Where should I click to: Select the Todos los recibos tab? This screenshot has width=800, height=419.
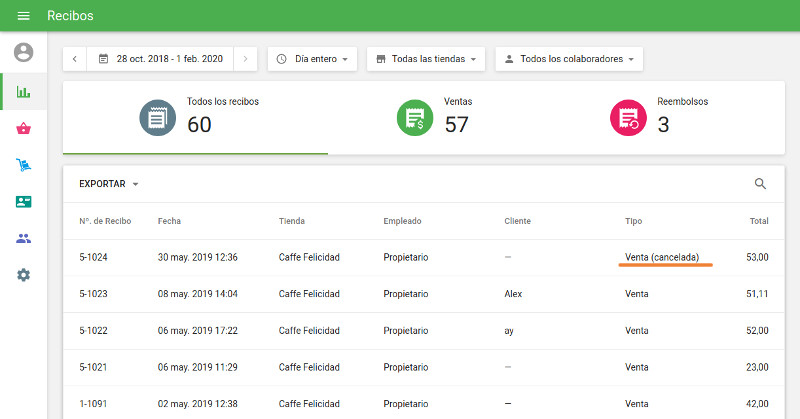[x=195, y=118]
